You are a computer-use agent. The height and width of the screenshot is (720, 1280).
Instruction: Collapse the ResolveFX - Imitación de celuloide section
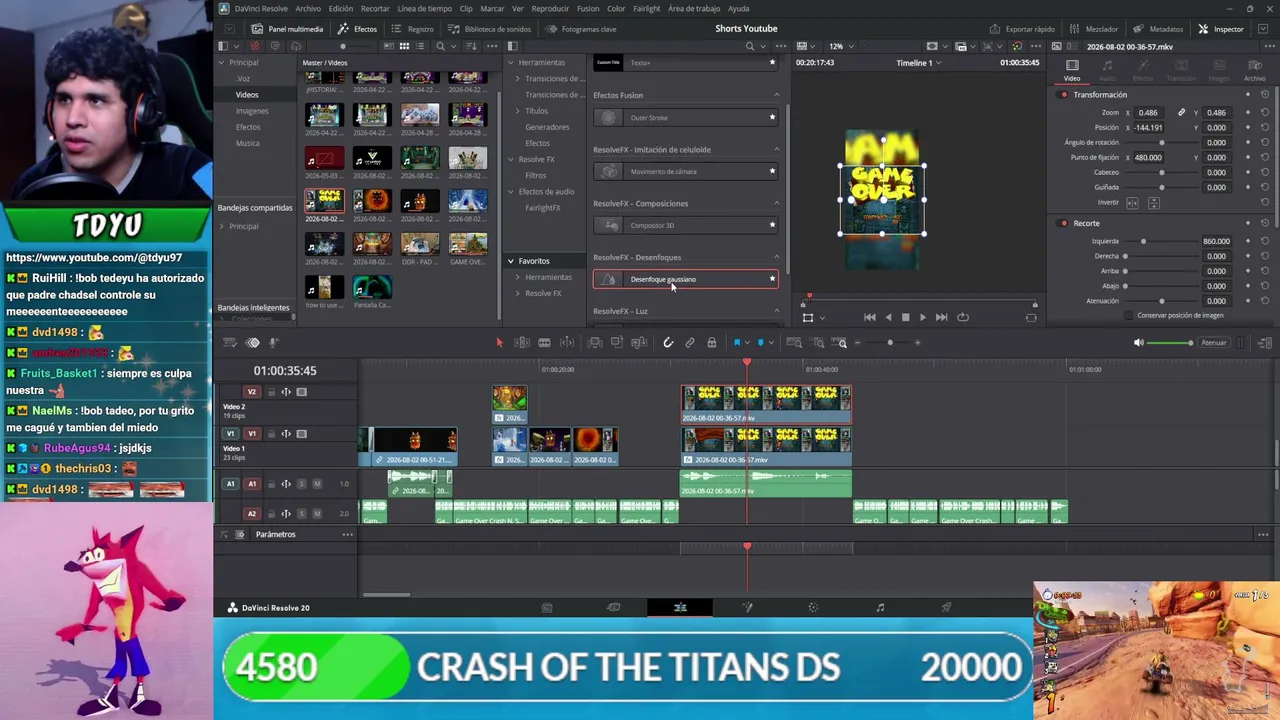(x=777, y=149)
